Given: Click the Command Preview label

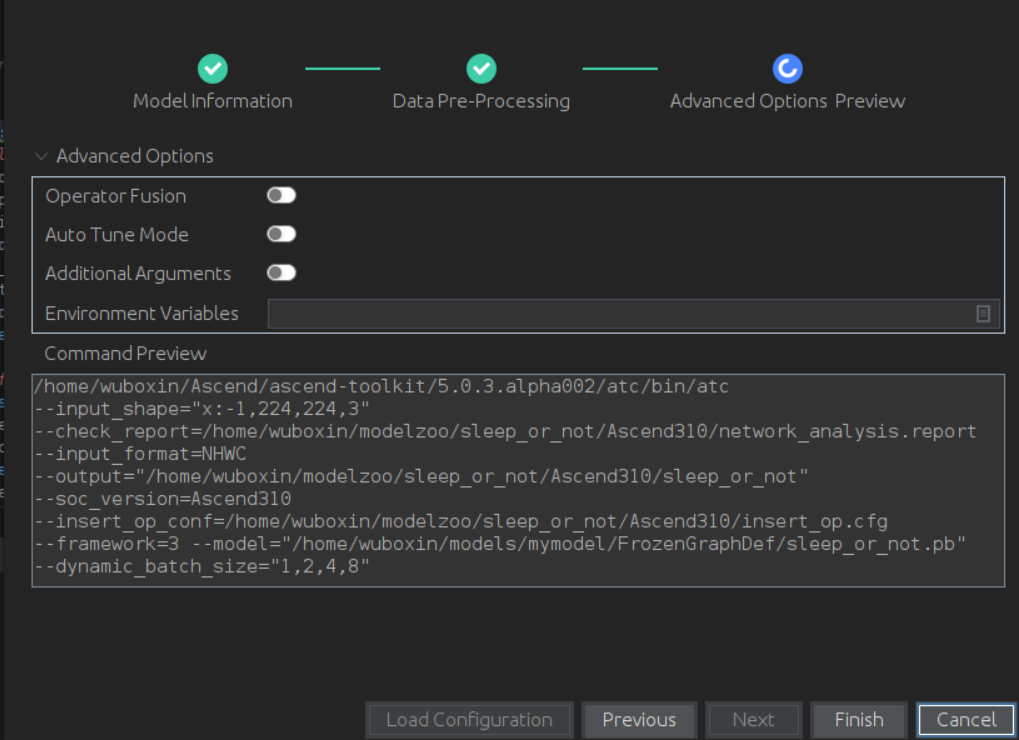Looking at the screenshot, I should click(125, 353).
